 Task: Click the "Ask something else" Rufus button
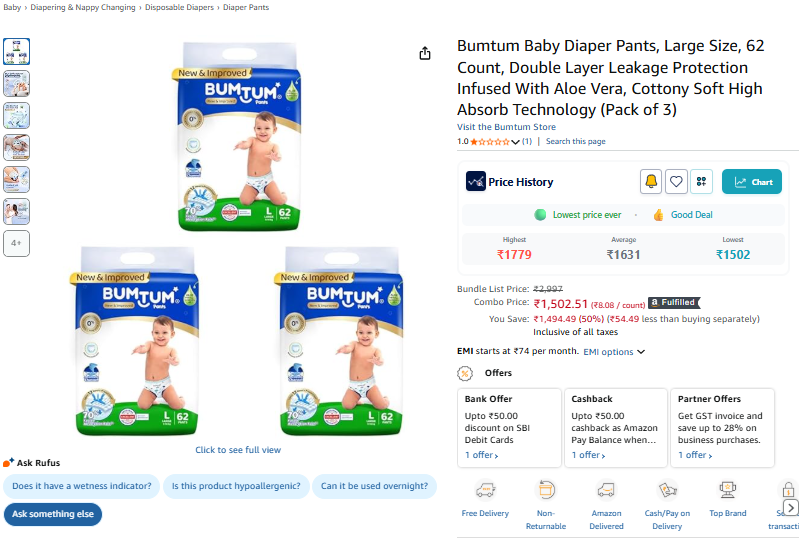(x=53, y=514)
